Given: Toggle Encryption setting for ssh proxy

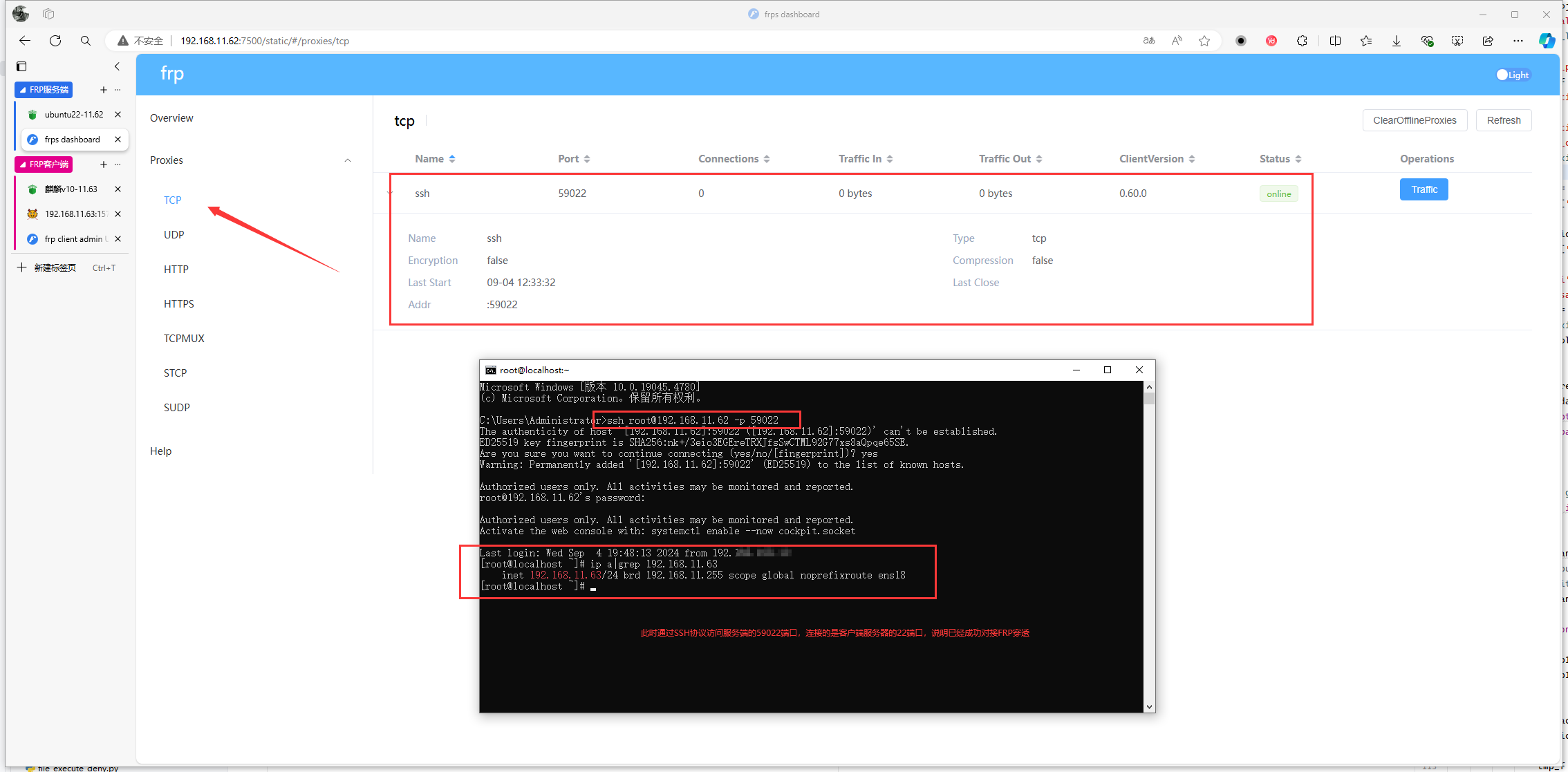Looking at the screenshot, I should pos(497,260).
